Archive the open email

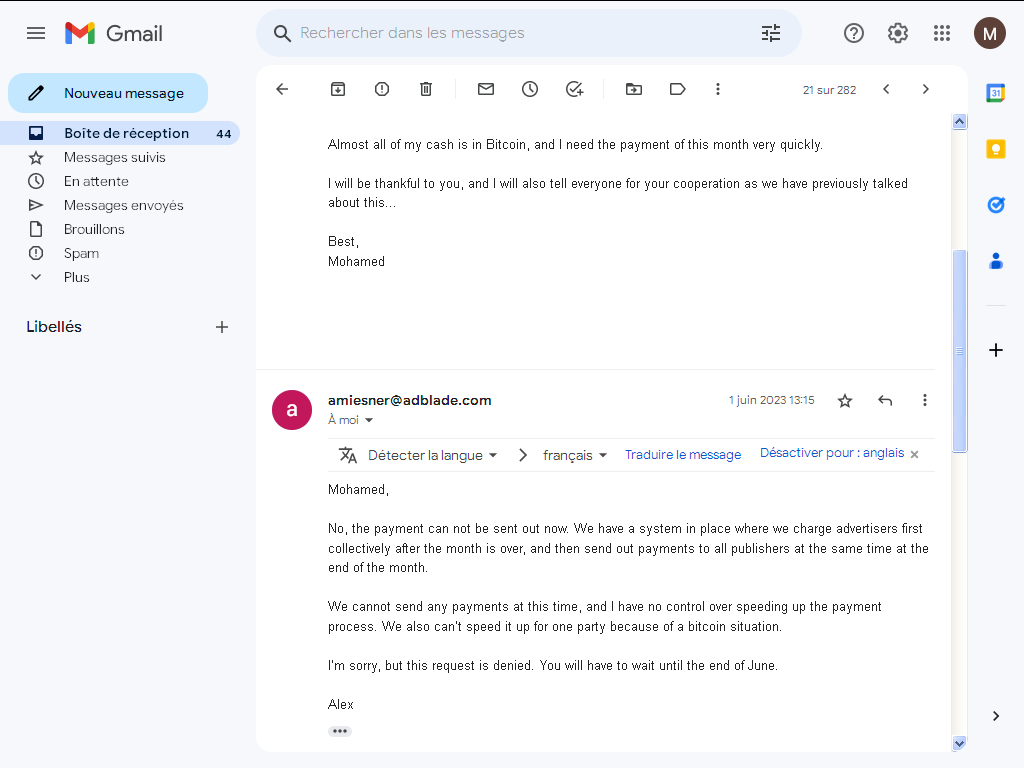click(x=338, y=89)
